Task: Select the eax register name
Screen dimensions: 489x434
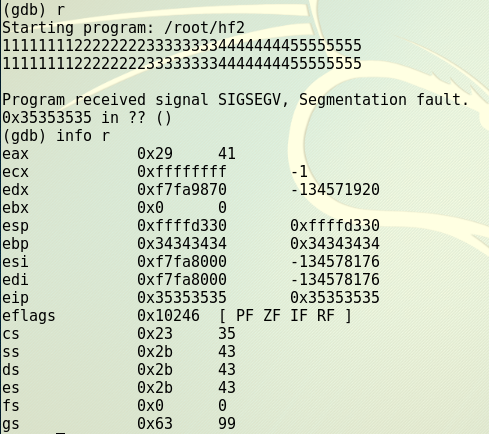Action: click(15, 154)
